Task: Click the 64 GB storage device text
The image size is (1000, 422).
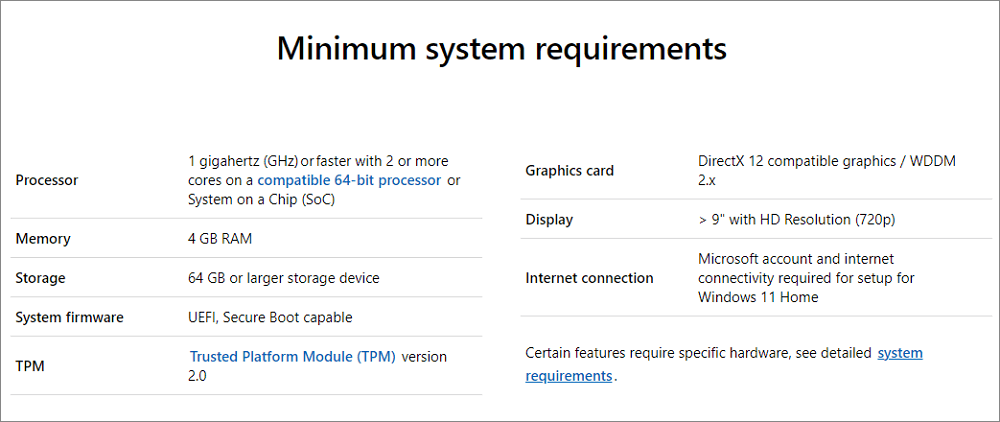Action: [x=283, y=278]
